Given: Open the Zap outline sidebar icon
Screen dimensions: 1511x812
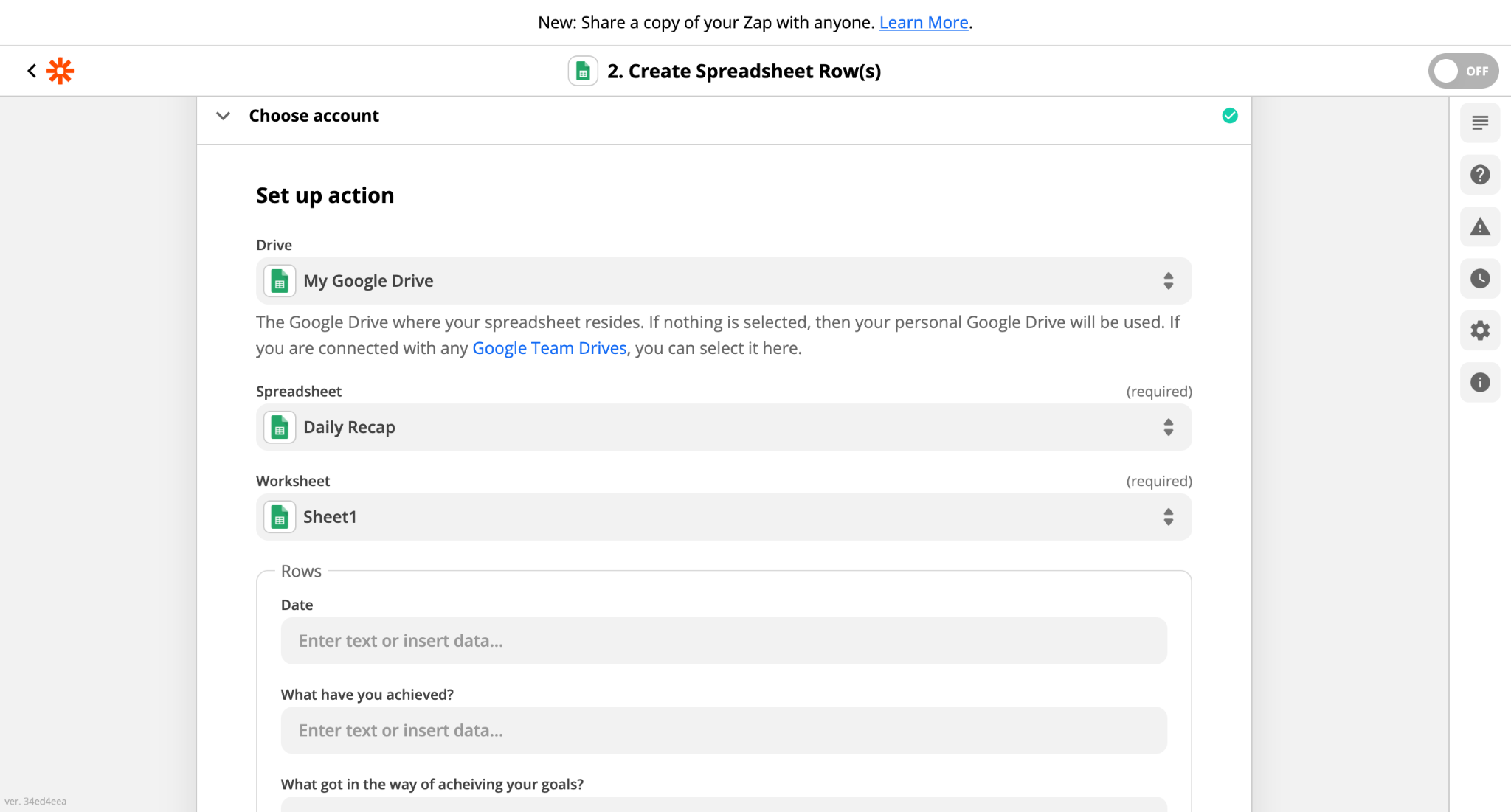Looking at the screenshot, I should click(1480, 122).
